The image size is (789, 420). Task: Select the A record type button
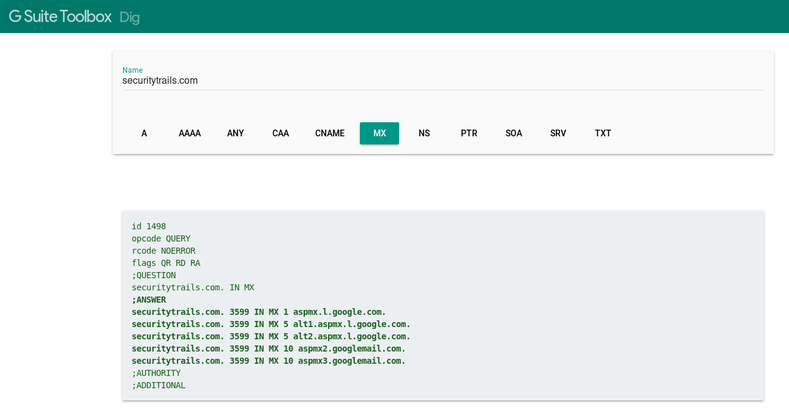click(x=144, y=133)
